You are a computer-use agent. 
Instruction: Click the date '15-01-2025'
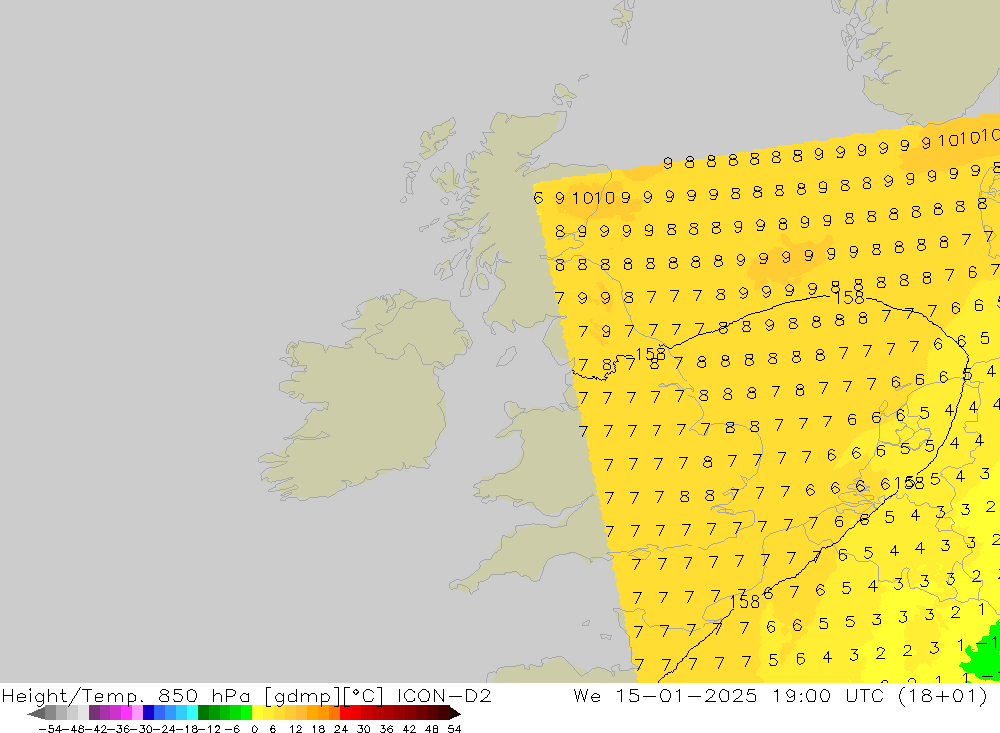click(686, 695)
